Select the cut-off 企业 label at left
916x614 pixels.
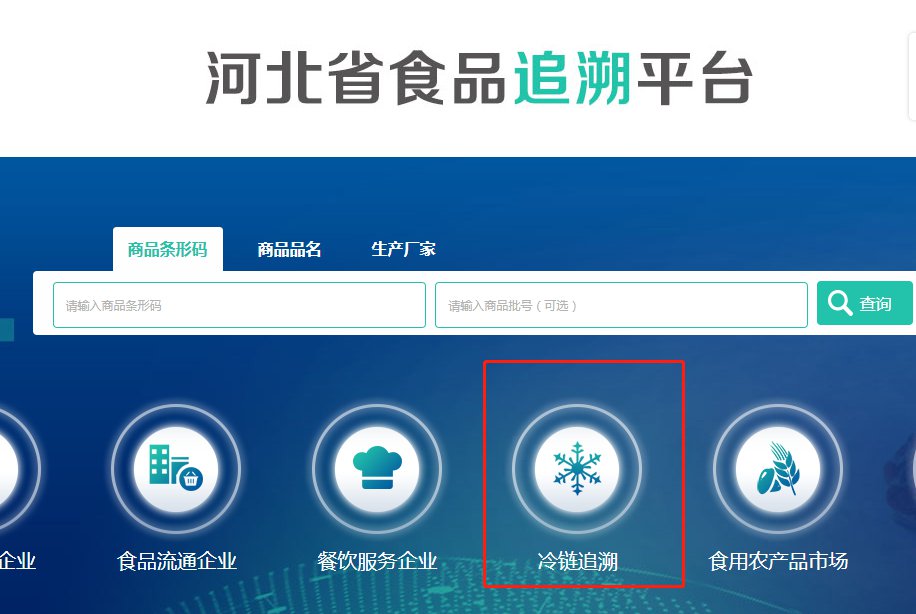(18, 561)
